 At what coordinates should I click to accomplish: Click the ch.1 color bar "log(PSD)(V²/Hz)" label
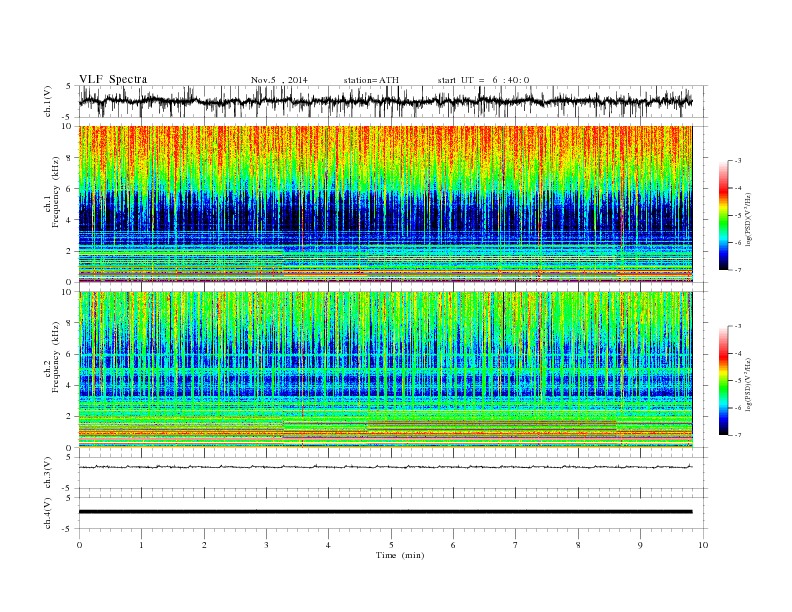click(750, 220)
